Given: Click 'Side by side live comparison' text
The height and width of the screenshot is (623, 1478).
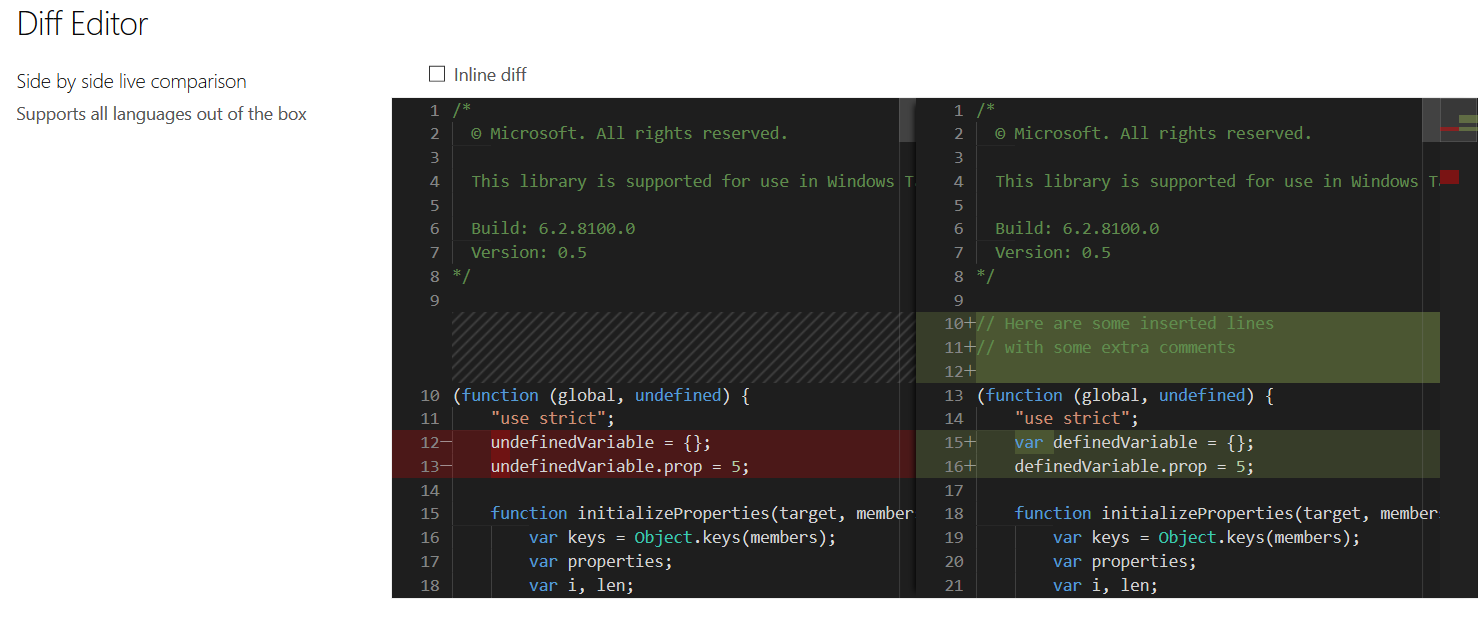Looking at the screenshot, I should (x=131, y=81).
